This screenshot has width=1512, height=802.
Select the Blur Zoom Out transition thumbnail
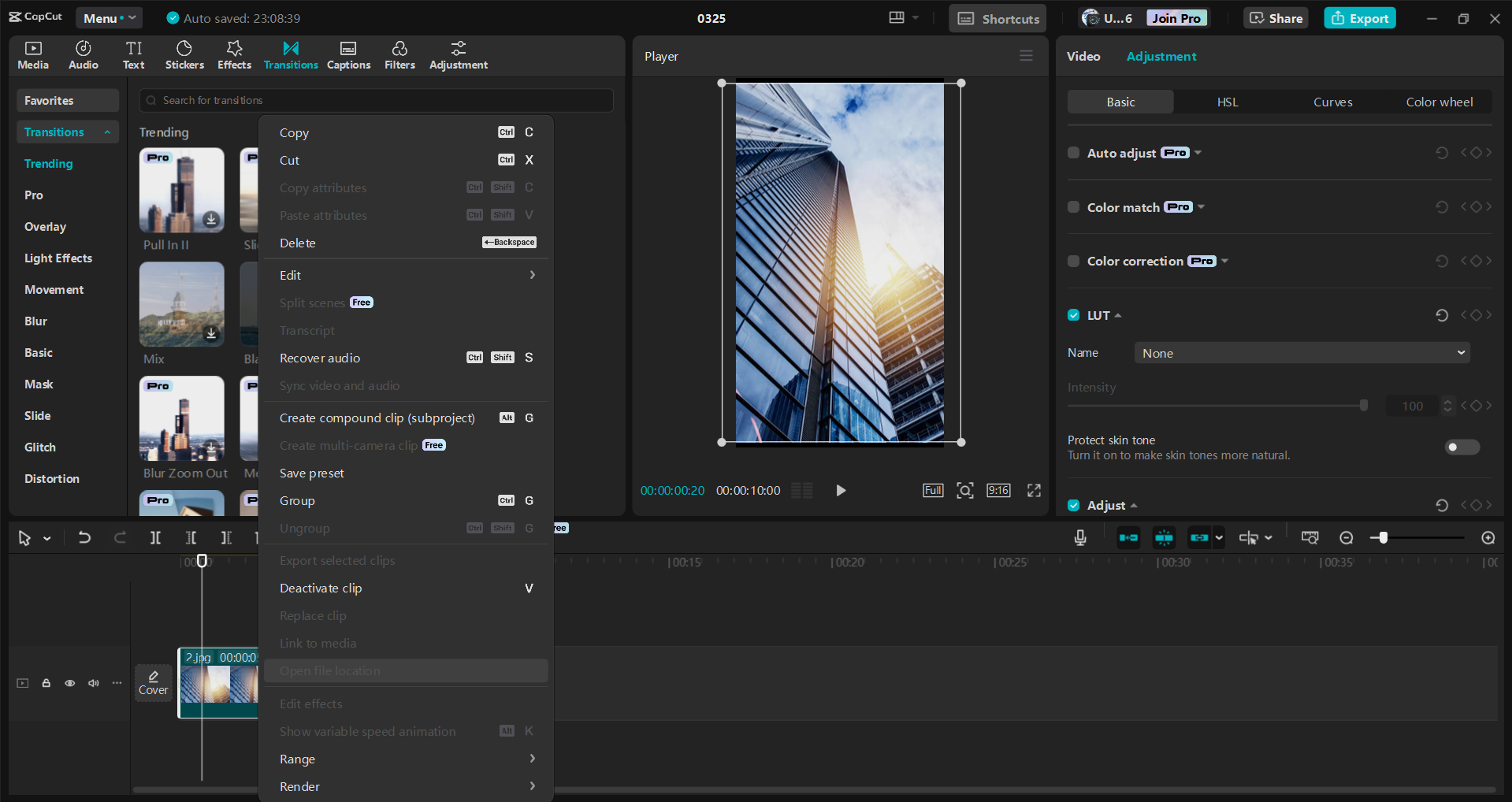click(181, 419)
